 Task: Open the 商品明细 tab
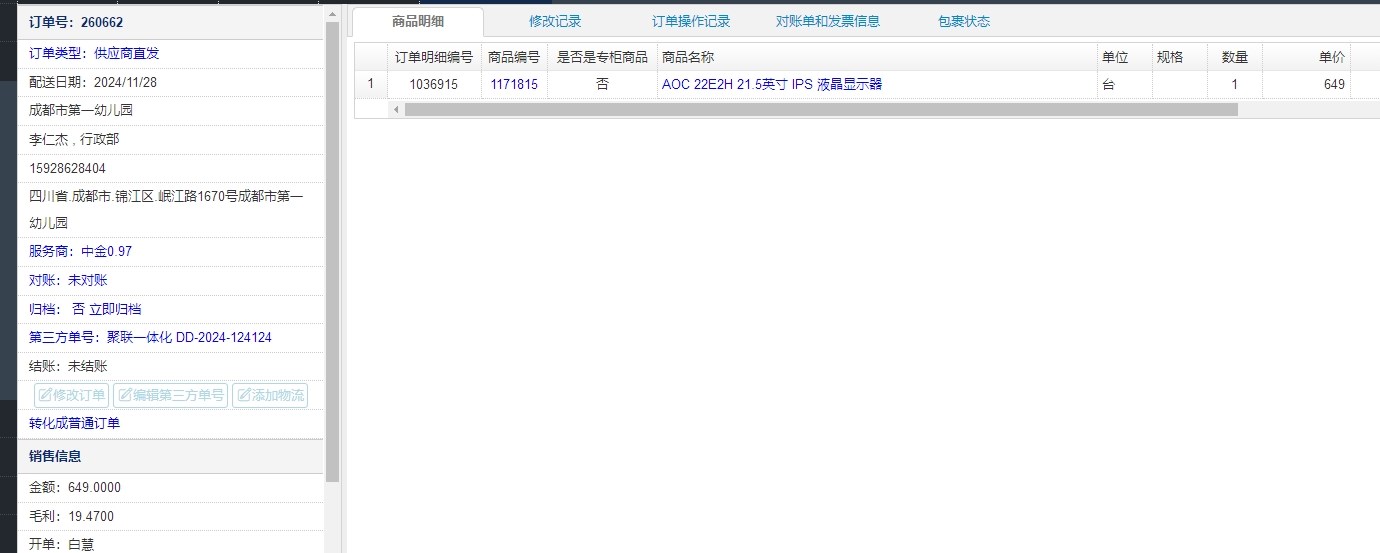point(418,21)
